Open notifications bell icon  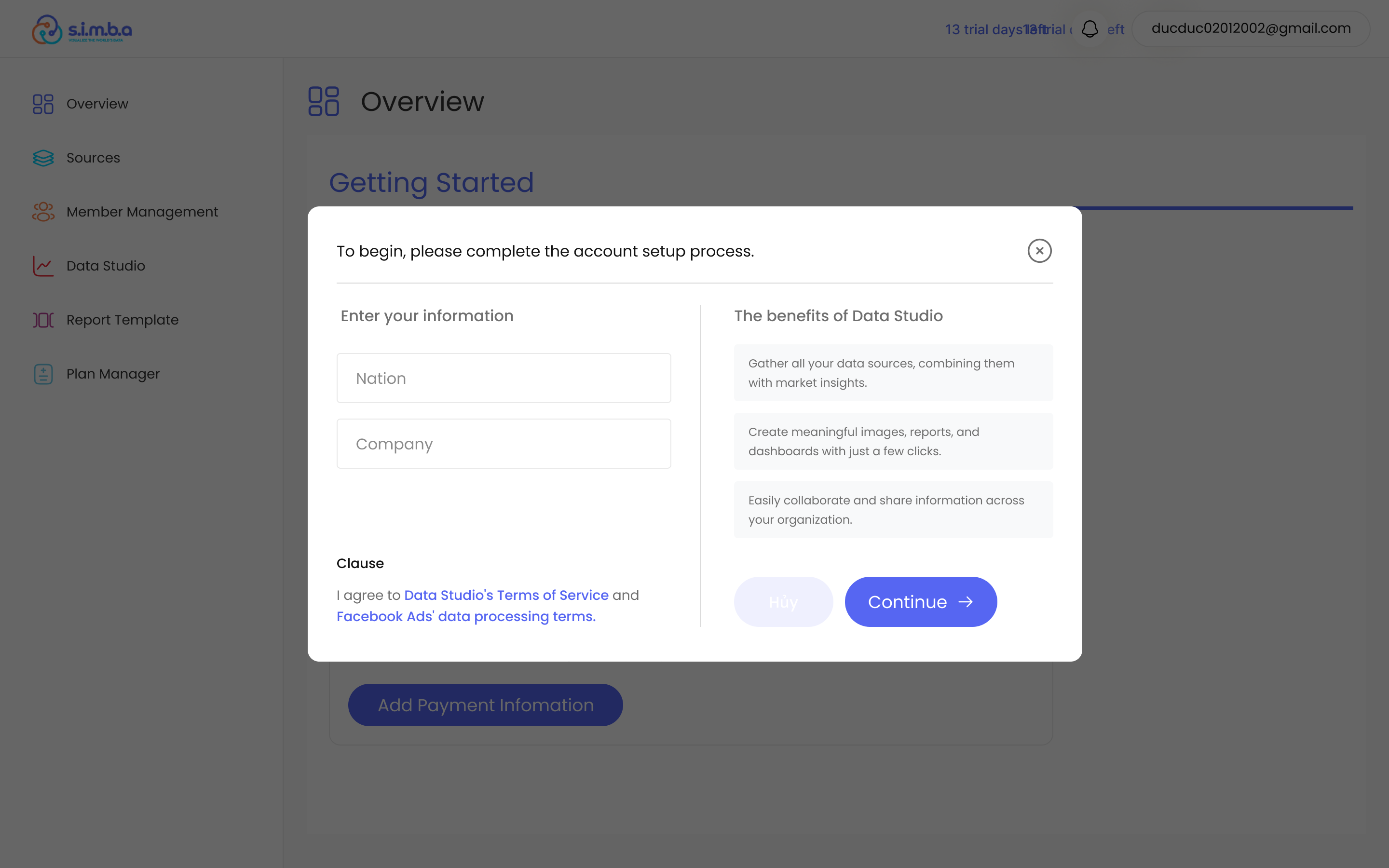click(x=1089, y=29)
